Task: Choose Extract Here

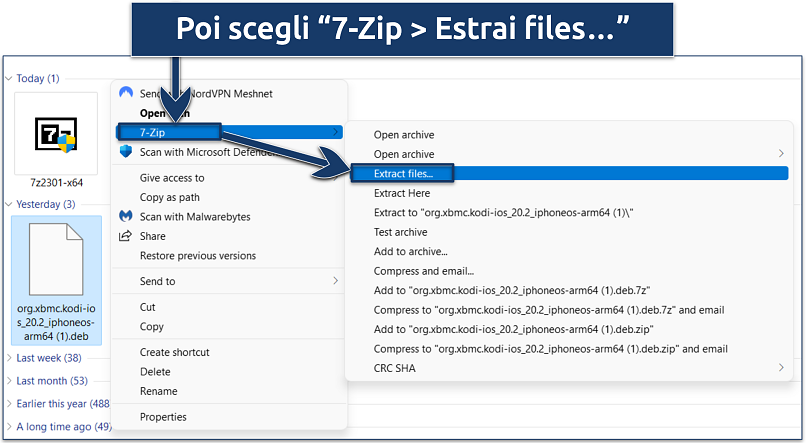Action: tap(402, 193)
